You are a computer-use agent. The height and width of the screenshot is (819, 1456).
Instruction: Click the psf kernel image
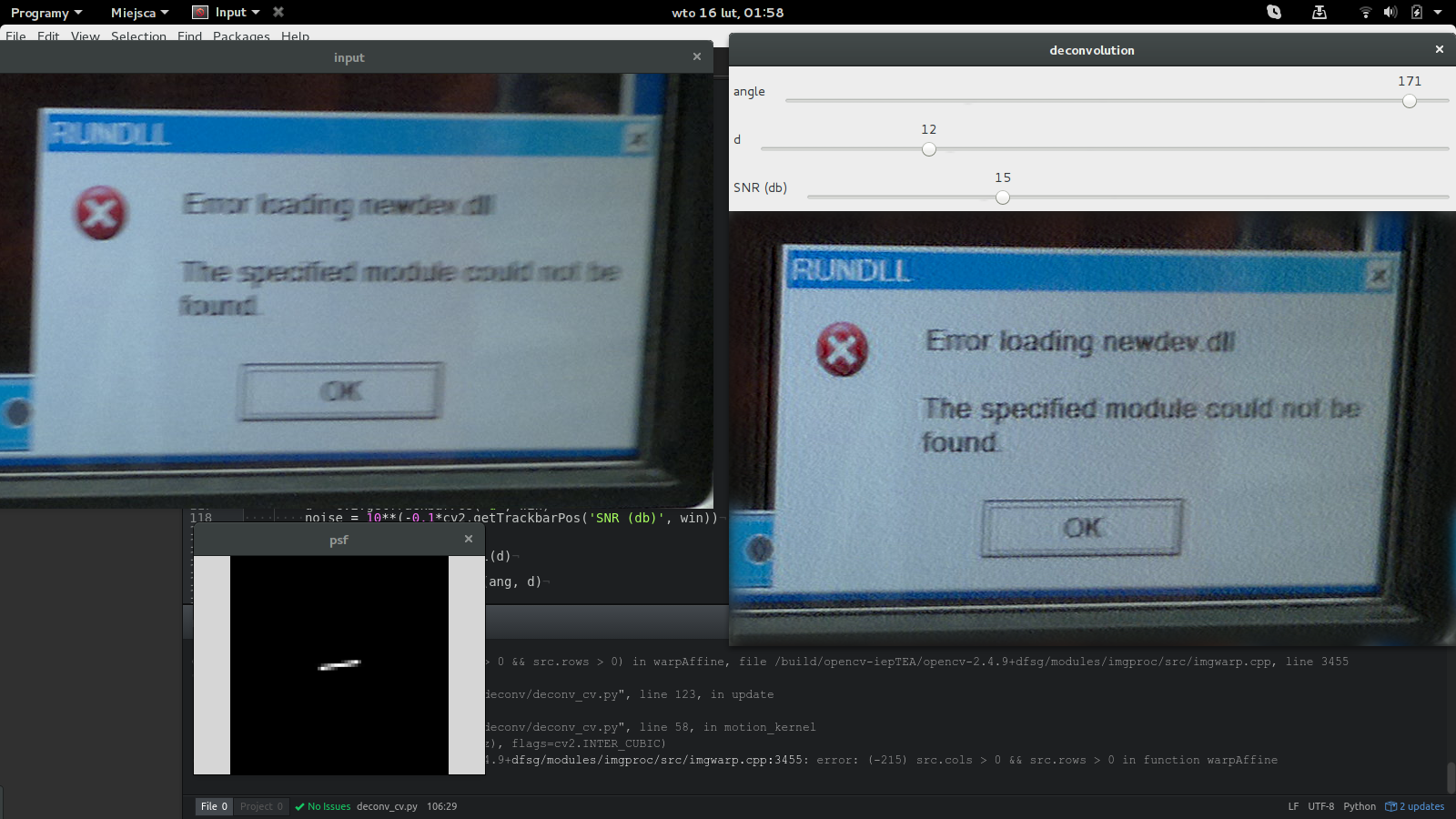click(339, 665)
